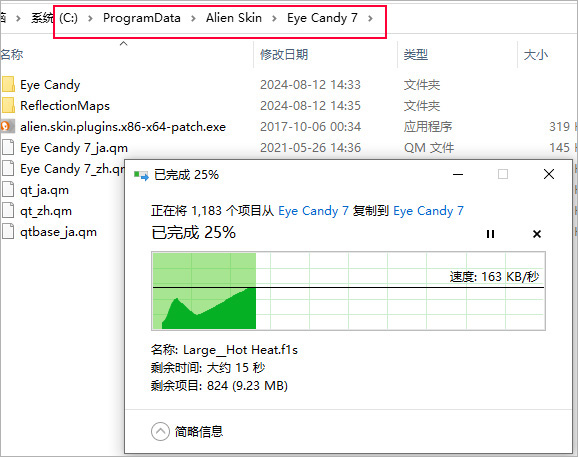Pause the file copy operation
The height and width of the screenshot is (457, 578).
click(490, 234)
